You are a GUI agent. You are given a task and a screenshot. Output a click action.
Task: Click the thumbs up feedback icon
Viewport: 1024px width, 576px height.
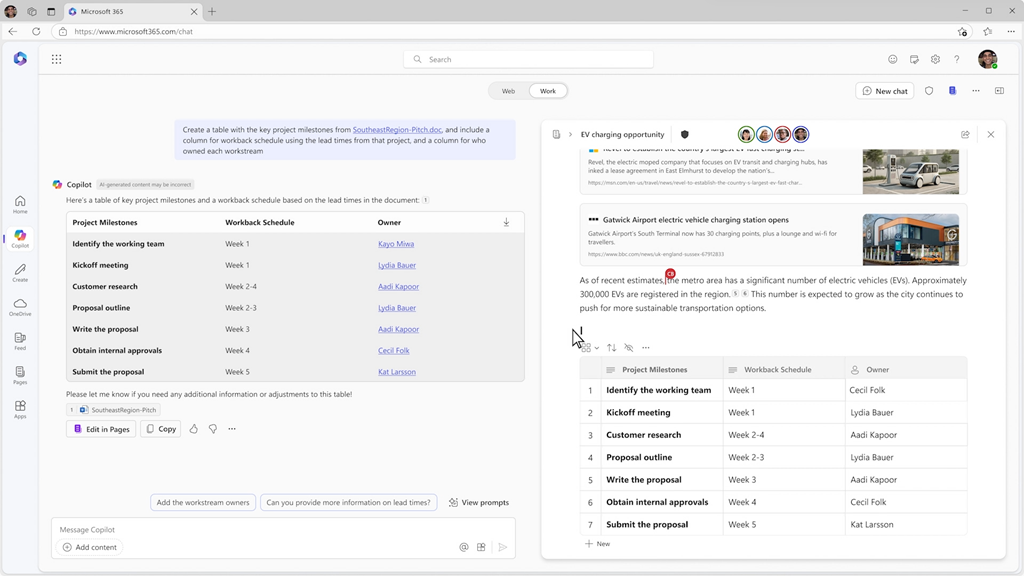tap(194, 429)
